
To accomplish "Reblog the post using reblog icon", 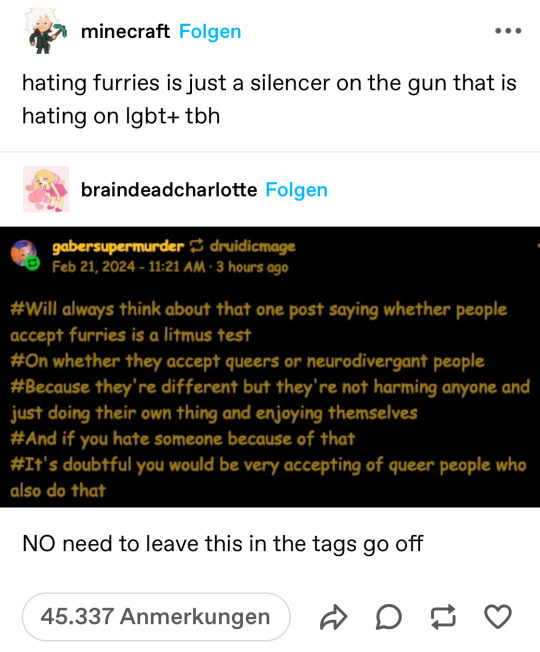I will tap(443, 617).
